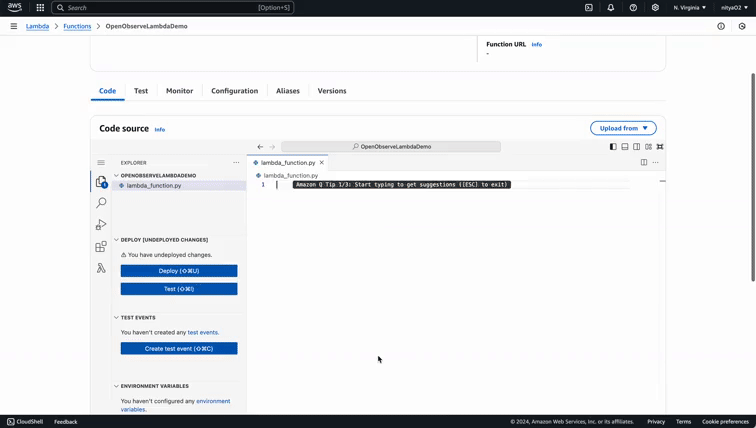Open the Privacy footer link
The image size is (756, 428).
coord(656,422)
